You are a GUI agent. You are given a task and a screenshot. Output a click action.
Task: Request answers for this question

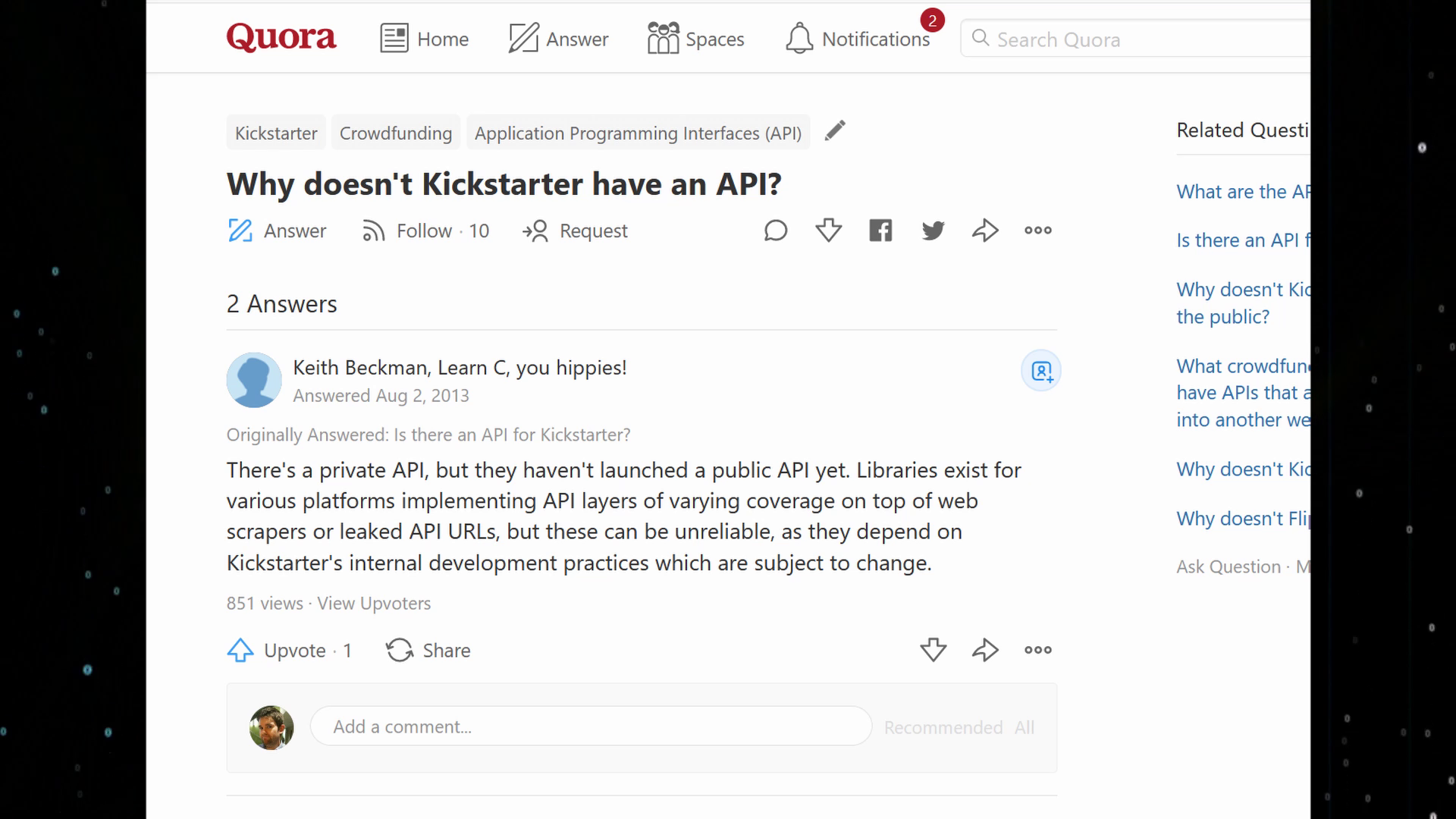tap(575, 231)
